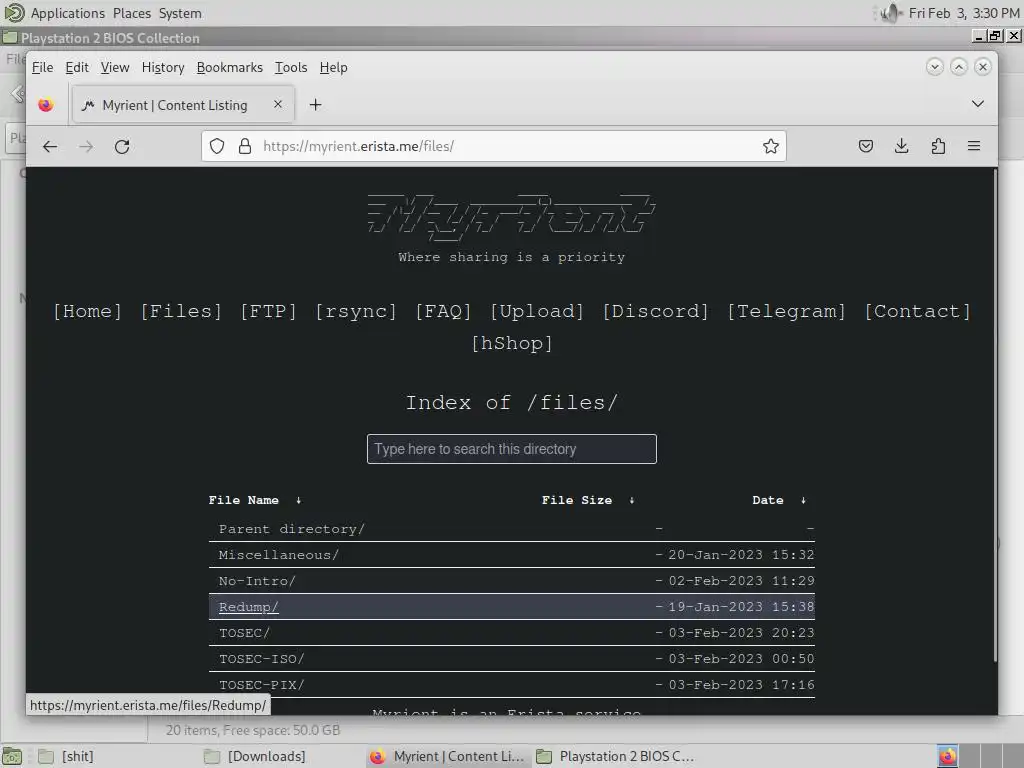Click the volume icon in system tray

pos(891,13)
